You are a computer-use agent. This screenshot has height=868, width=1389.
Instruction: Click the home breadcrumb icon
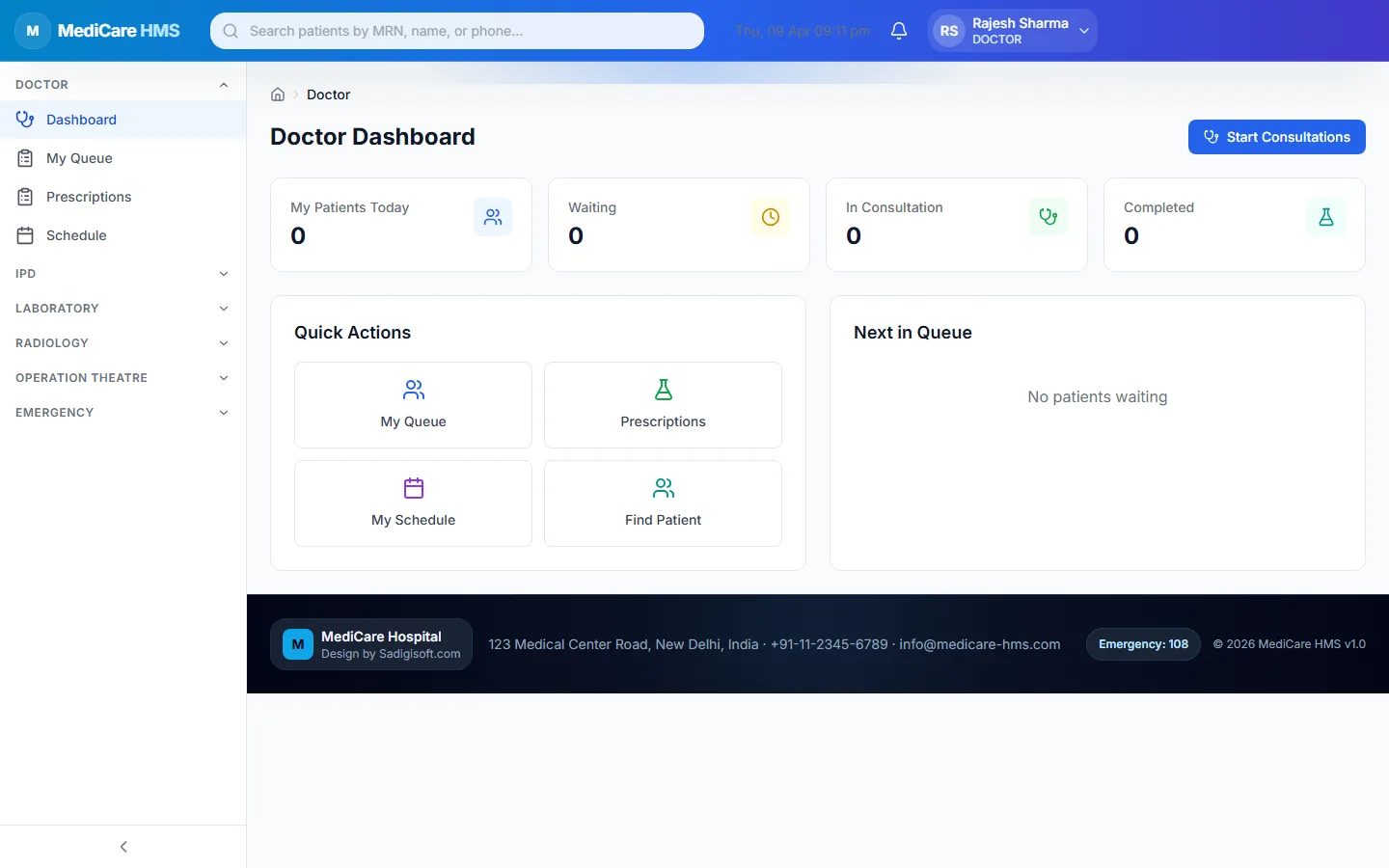point(278,95)
